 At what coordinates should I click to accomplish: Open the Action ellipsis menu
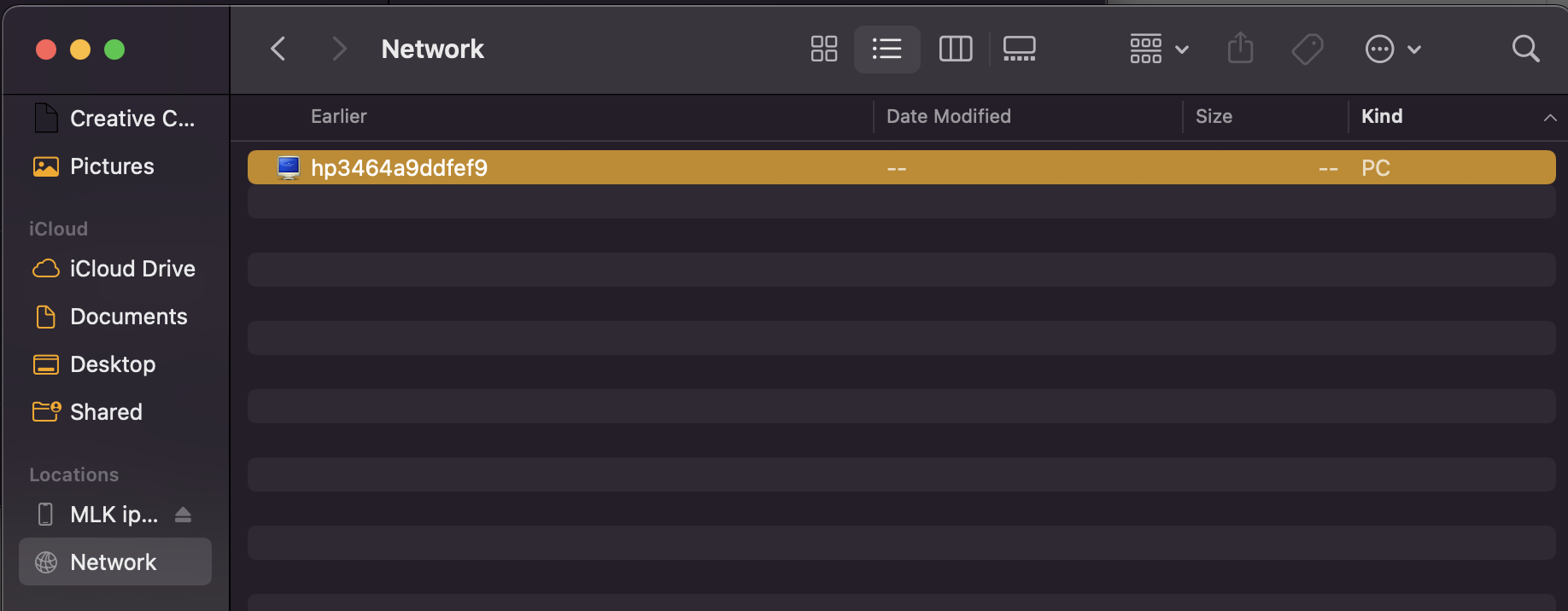(x=1392, y=49)
